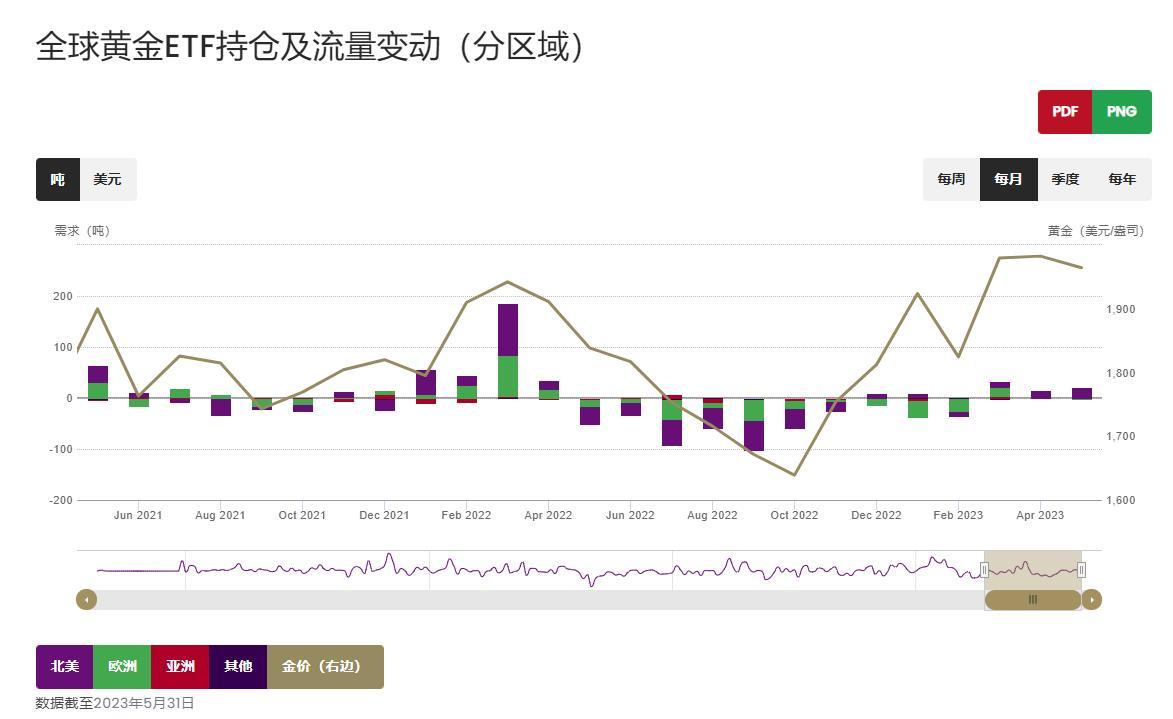Screen dimensions: 1173x719
Task: Click the right resize handle of the date navigator
Action: 1081,567
